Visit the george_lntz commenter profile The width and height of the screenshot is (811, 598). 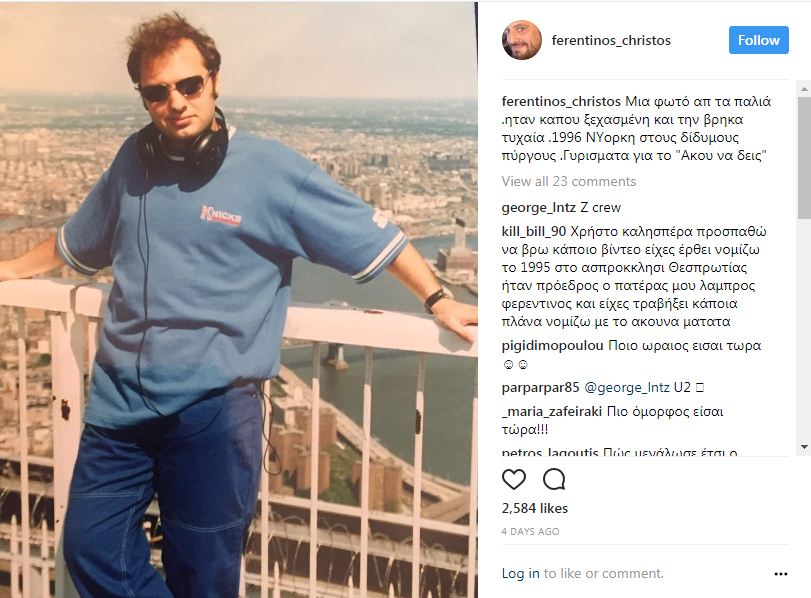coord(538,207)
